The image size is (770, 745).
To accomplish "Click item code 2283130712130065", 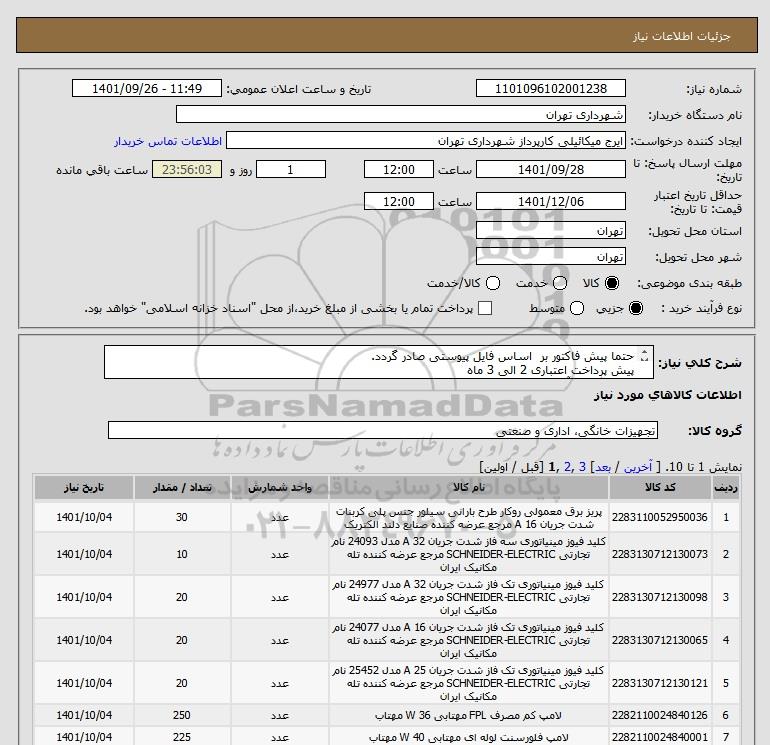I will [x=660, y=640].
